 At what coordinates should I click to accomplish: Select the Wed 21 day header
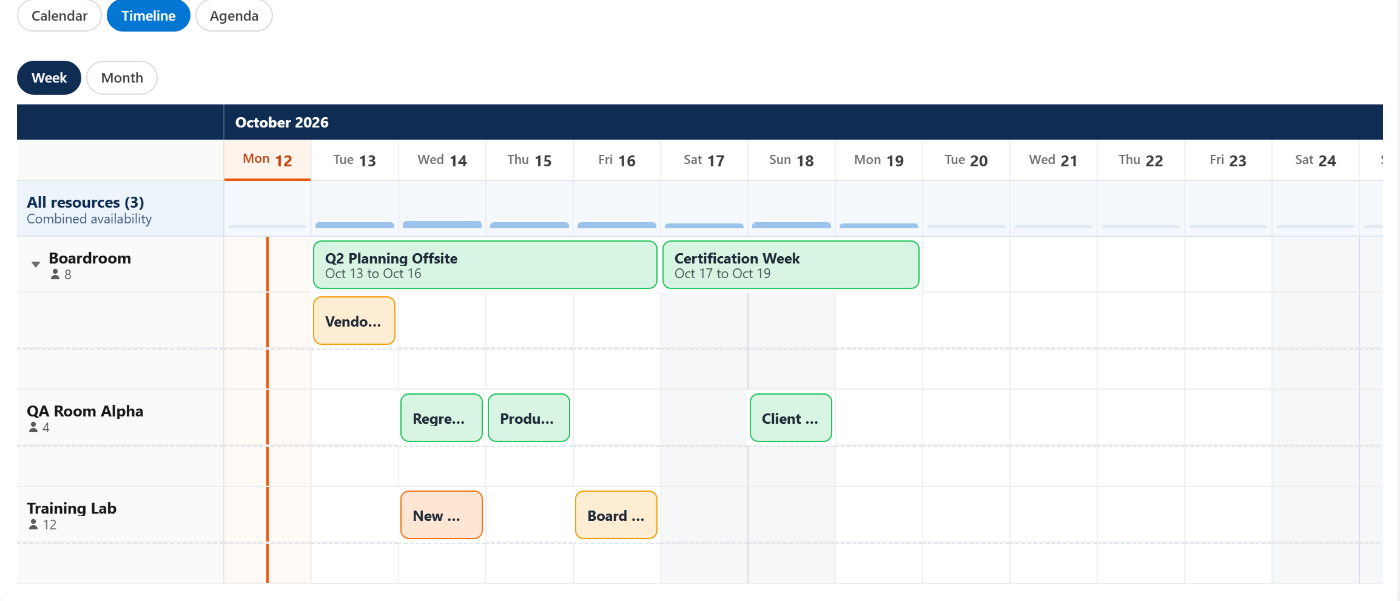(1053, 160)
